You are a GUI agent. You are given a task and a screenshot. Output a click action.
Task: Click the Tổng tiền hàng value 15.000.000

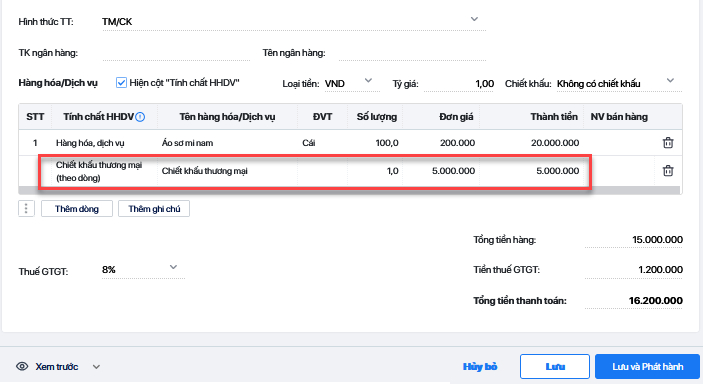point(657,240)
